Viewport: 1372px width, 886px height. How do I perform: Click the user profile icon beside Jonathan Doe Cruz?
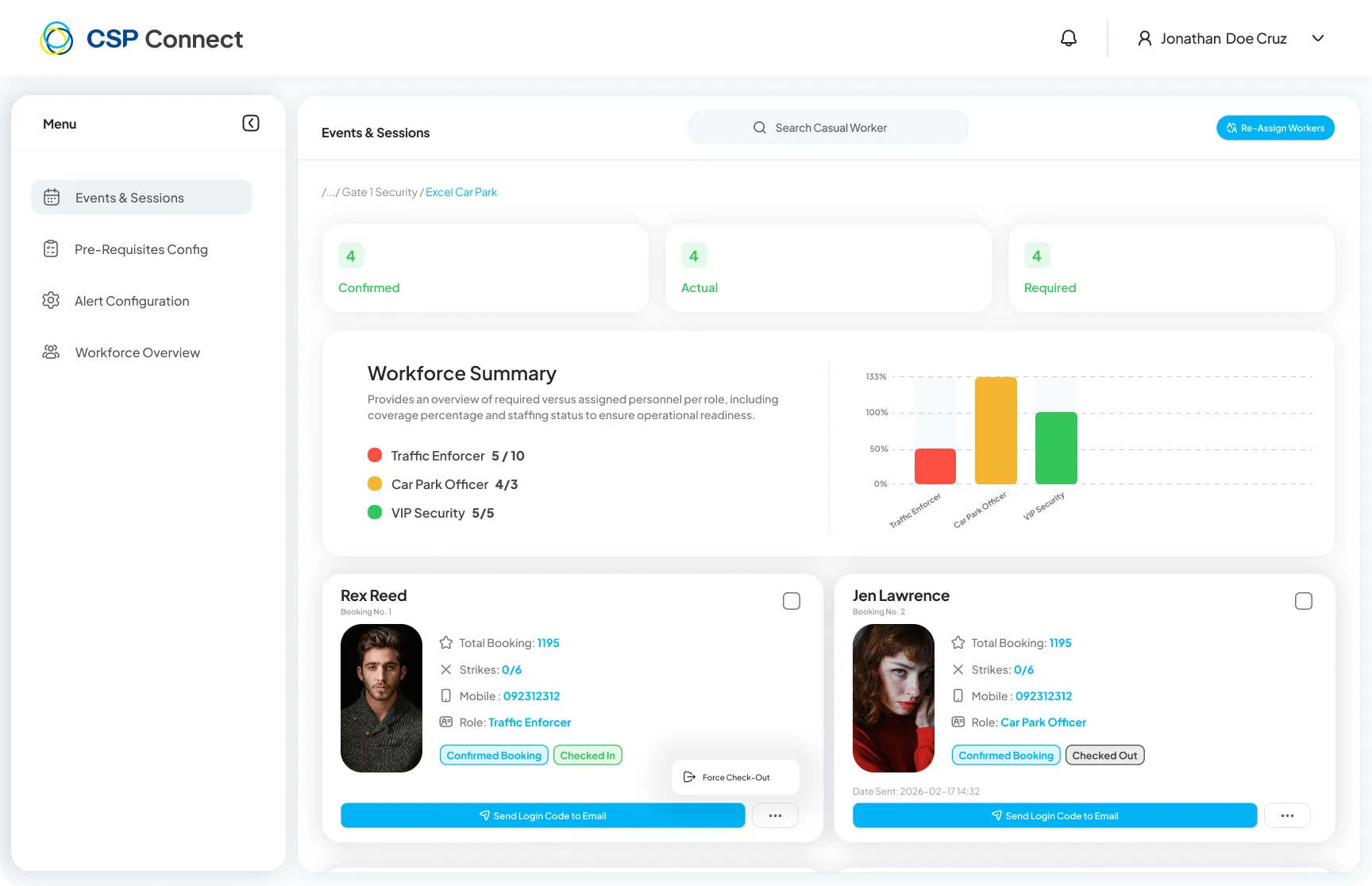click(1144, 38)
